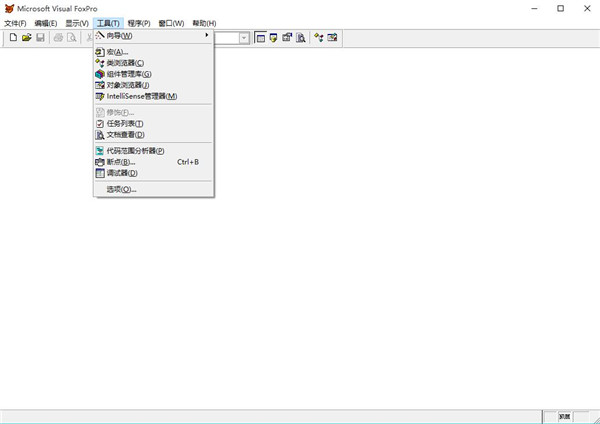Viewport: 600px width, 424px height.
Task: Click the Open folder toolbar icon
Action: pyautogui.click(x=27, y=38)
